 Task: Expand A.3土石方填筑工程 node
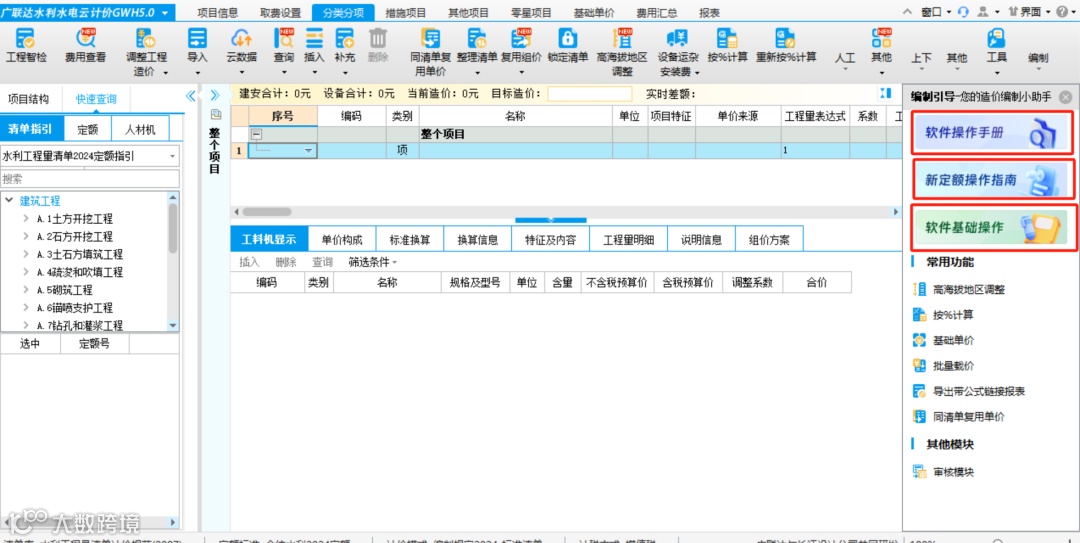pyautogui.click(x=26, y=254)
